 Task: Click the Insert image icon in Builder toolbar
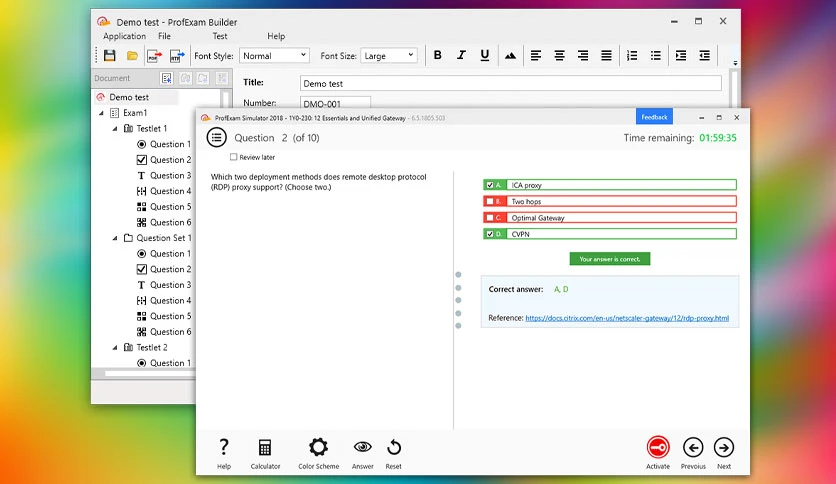pos(510,55)
